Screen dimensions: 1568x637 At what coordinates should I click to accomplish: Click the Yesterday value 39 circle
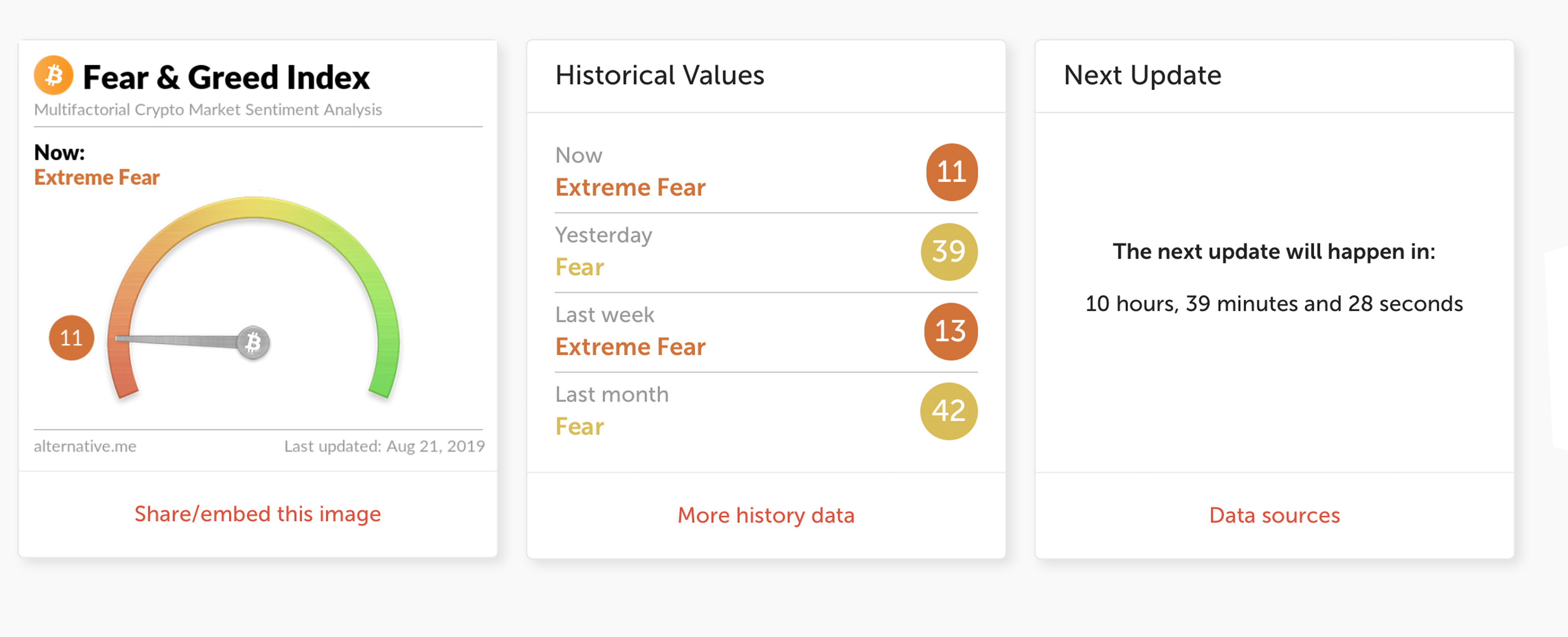(949, 251)
